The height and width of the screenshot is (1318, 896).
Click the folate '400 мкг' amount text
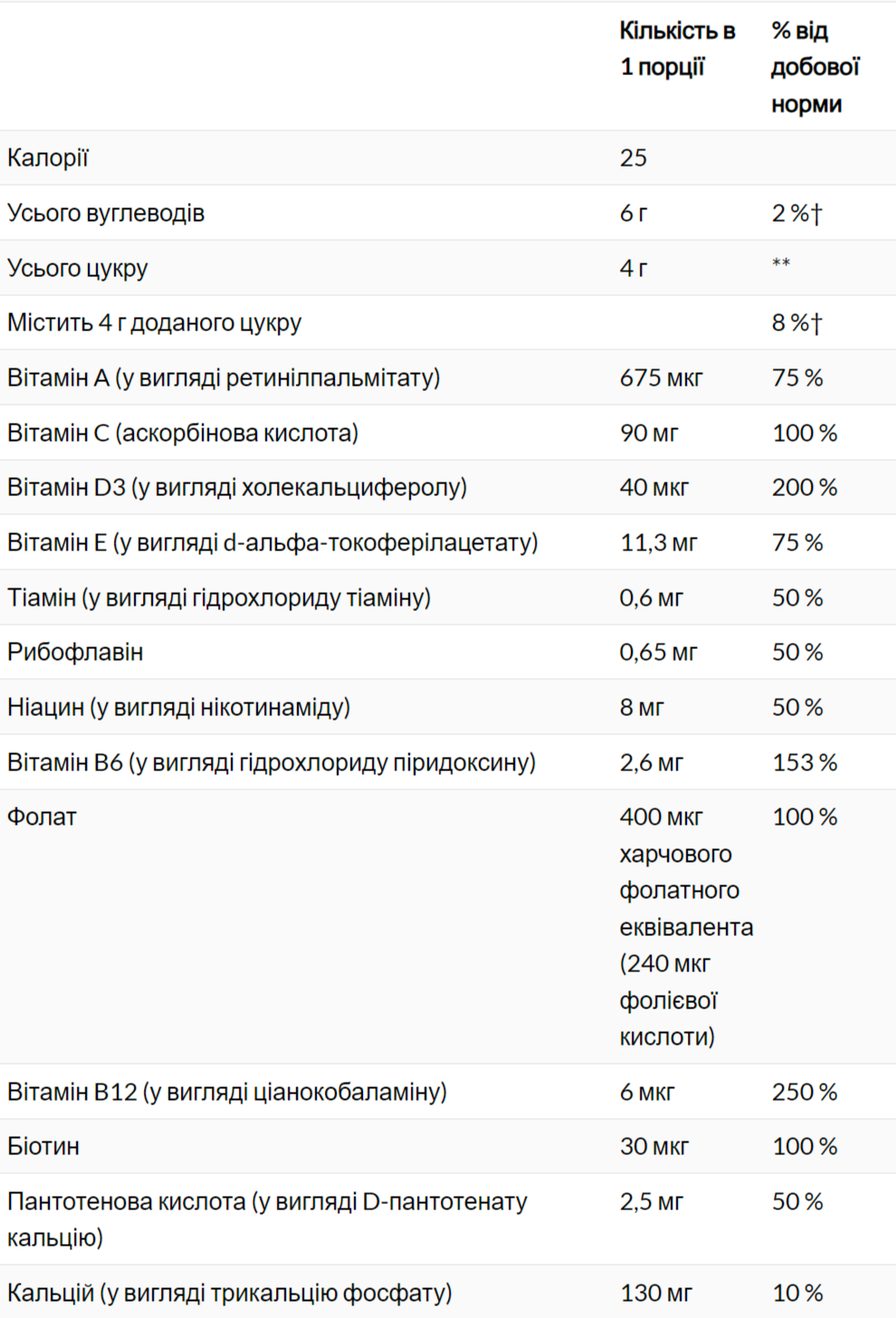pyautogui.click(x=662, y=817)
